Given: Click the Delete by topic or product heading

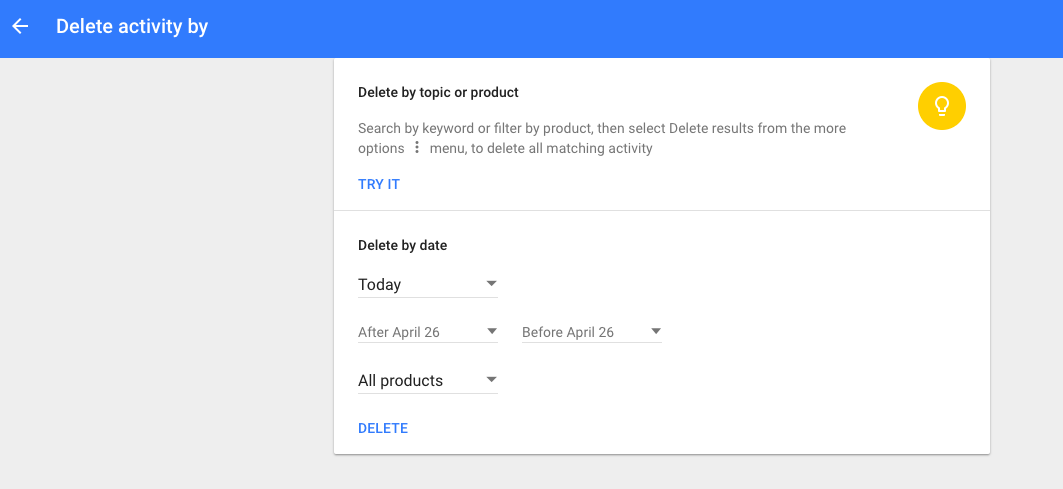Looking at the screenshot, I should pos(438,92).
